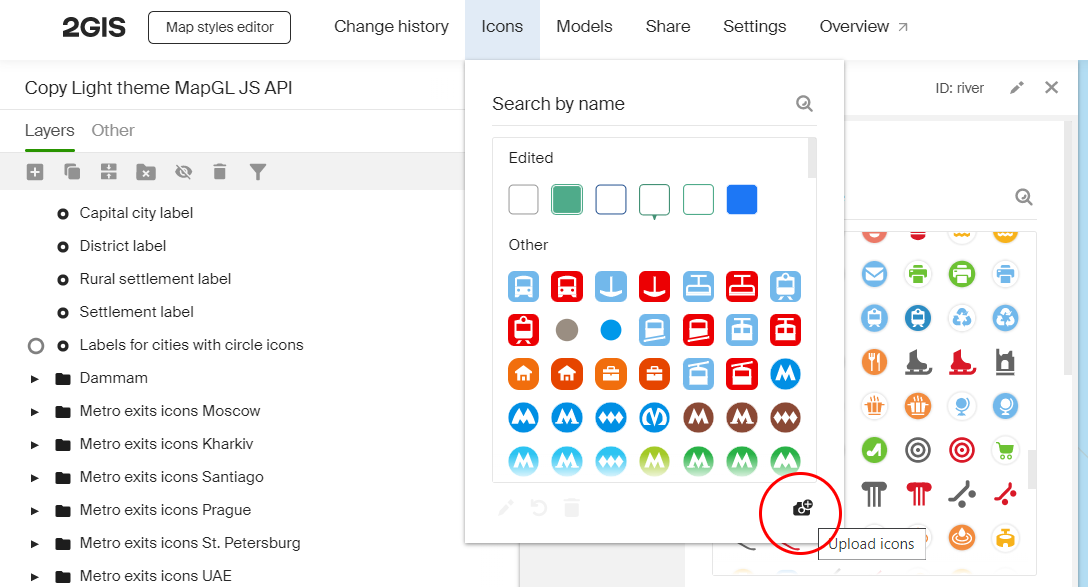The height and width of the screenshot is (587, 1089).
Task: Open search by name magnifier in Icons panel
Action: (x=804, y=103)
